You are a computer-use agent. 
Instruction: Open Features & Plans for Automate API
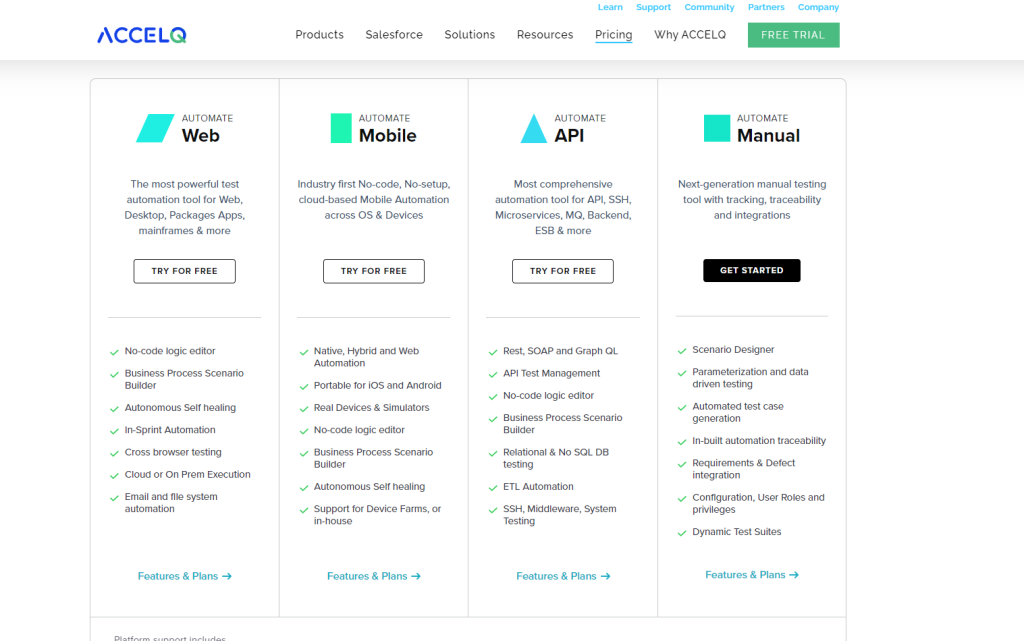pyautogui.click(x=563, y=576)
